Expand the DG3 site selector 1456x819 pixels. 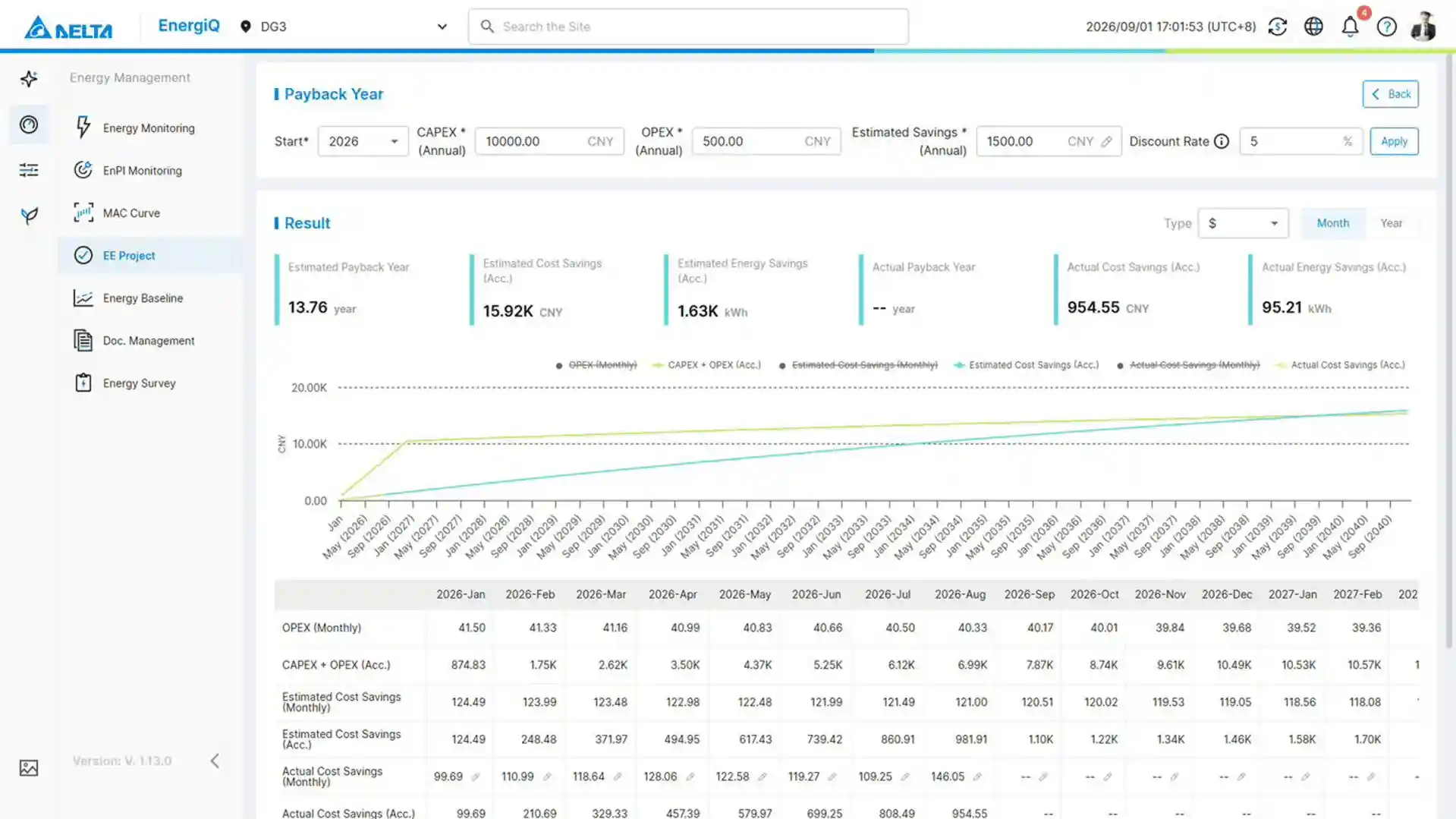pos(343,27)
